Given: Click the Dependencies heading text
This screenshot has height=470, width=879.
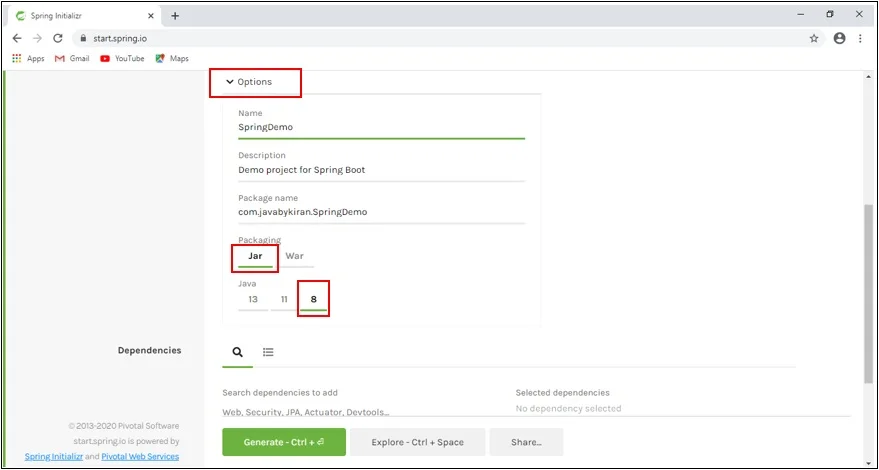Looking at the screenshot, I should click(x=149, y=350).
